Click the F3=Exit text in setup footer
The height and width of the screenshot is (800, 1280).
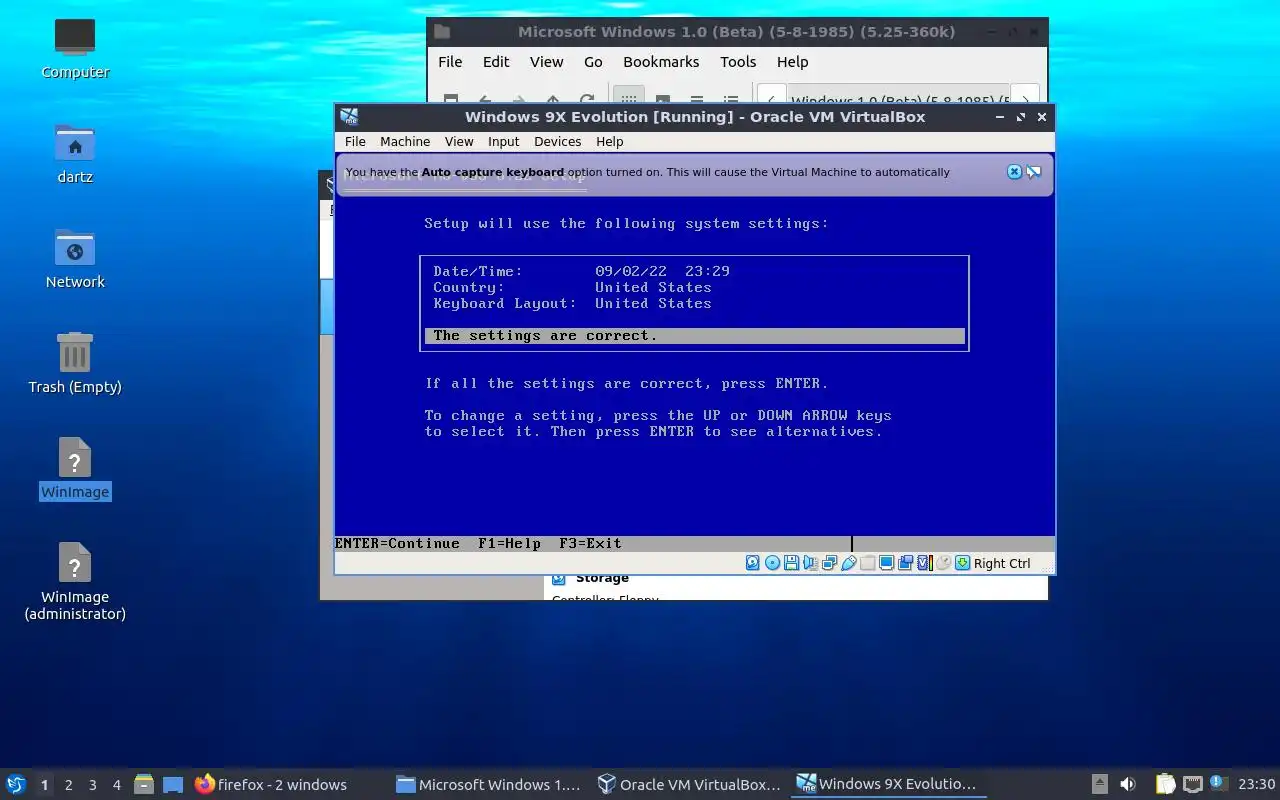coord(590,544)
